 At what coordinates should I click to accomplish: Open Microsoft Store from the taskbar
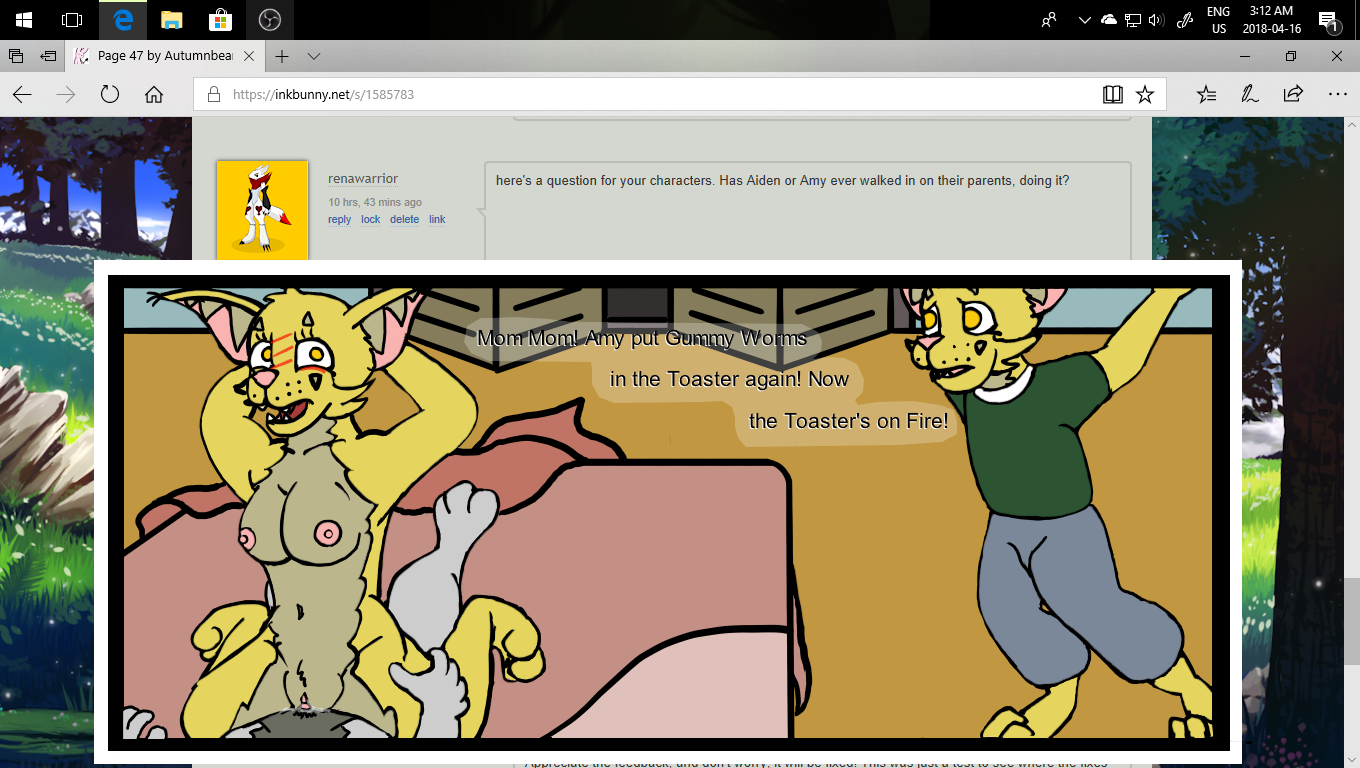[x=220, y=20]
